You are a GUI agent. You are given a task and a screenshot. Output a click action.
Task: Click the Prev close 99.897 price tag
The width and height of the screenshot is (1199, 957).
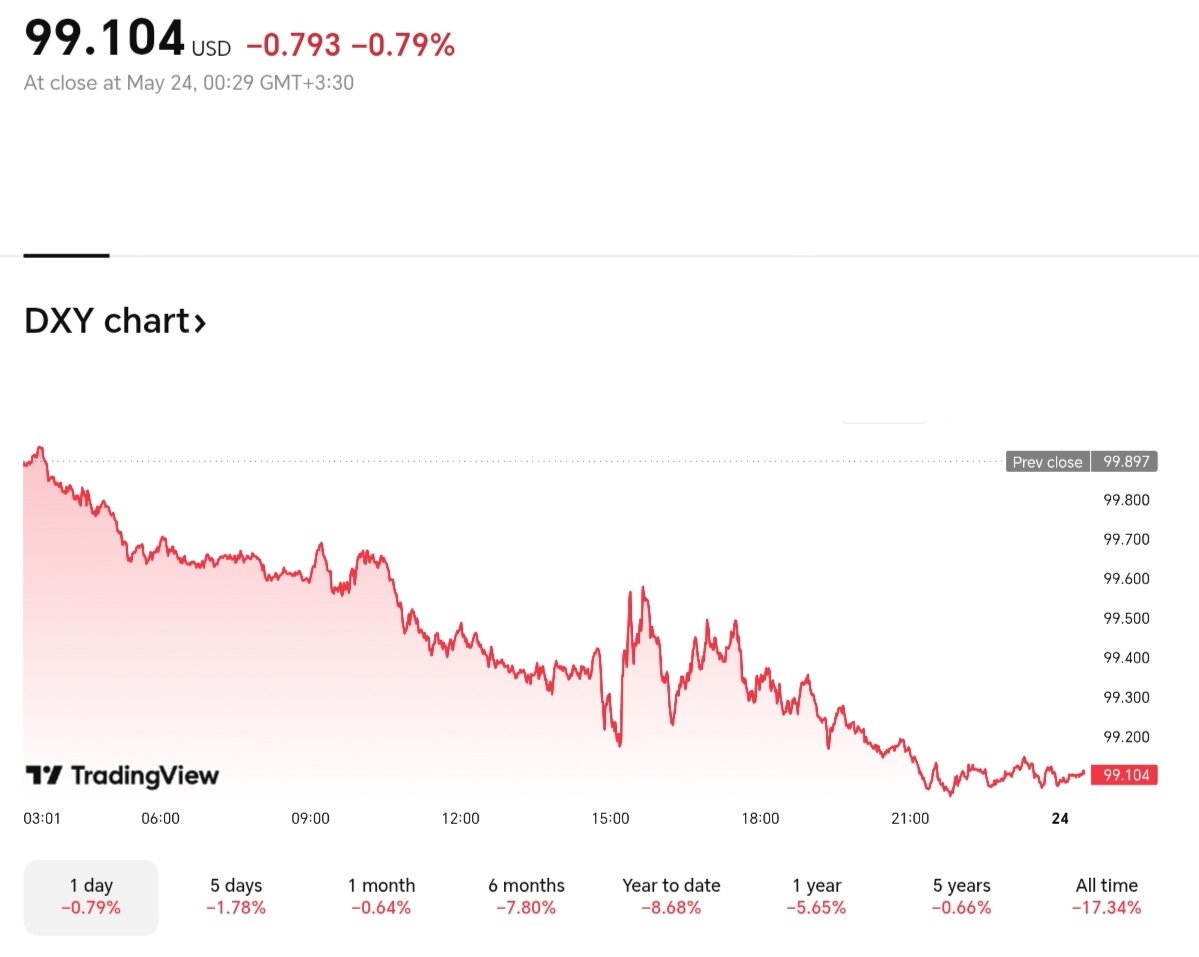point(1124,462)
